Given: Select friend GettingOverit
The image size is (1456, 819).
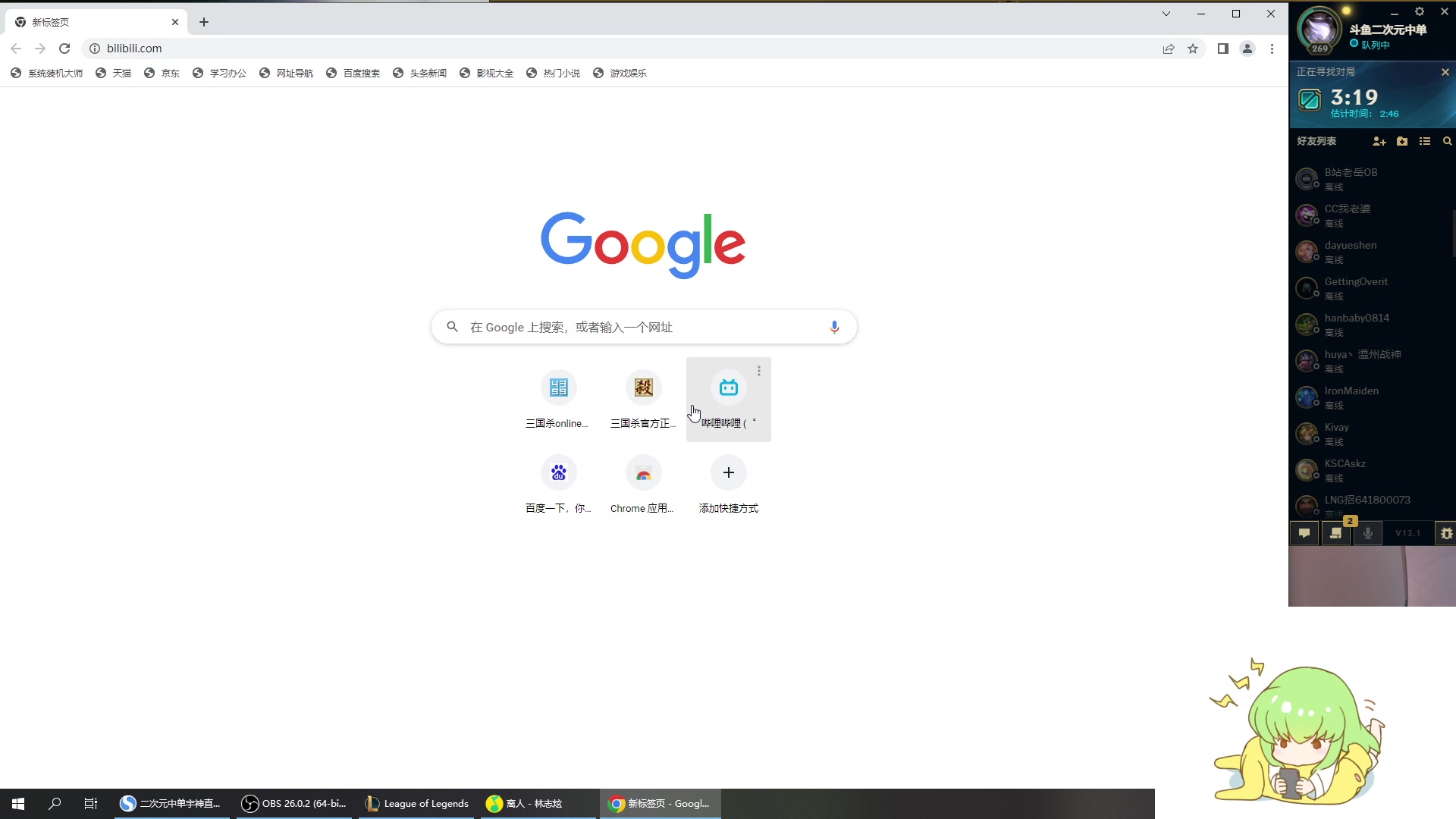Looking at the screenshot, I should [1371, 288].
